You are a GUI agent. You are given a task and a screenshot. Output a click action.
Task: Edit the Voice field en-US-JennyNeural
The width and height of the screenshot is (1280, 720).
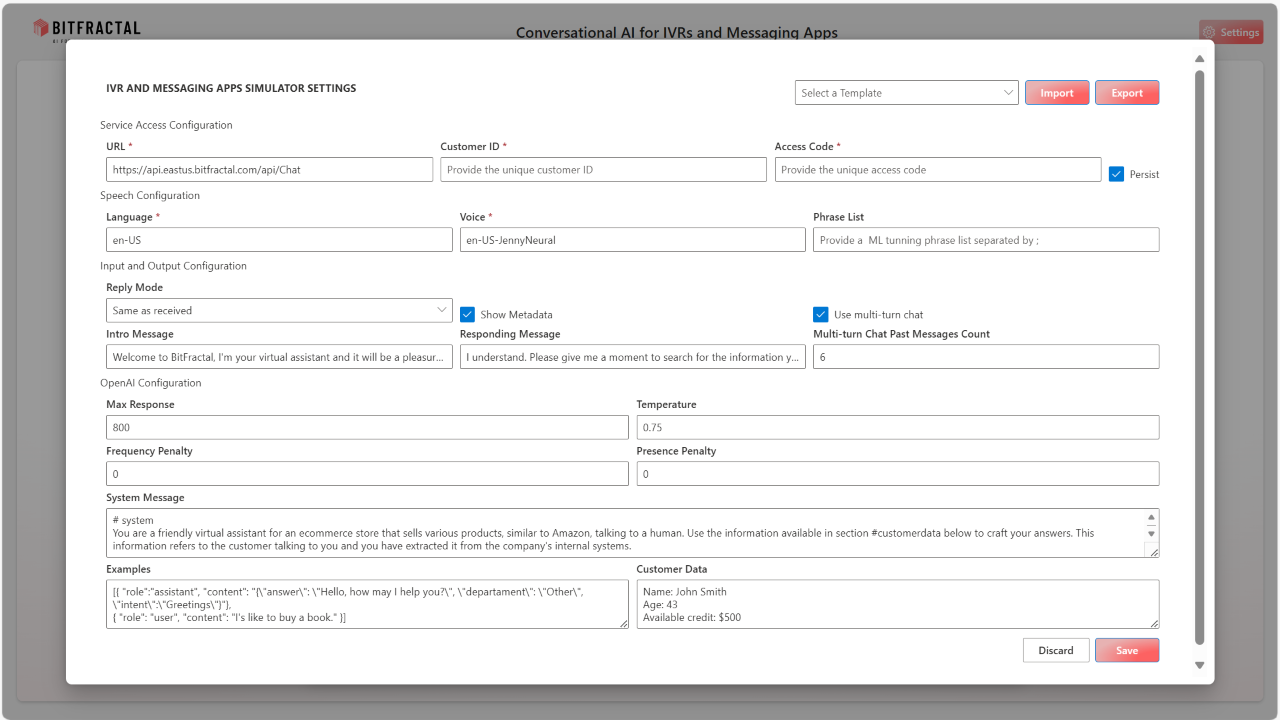coord(632,240)
